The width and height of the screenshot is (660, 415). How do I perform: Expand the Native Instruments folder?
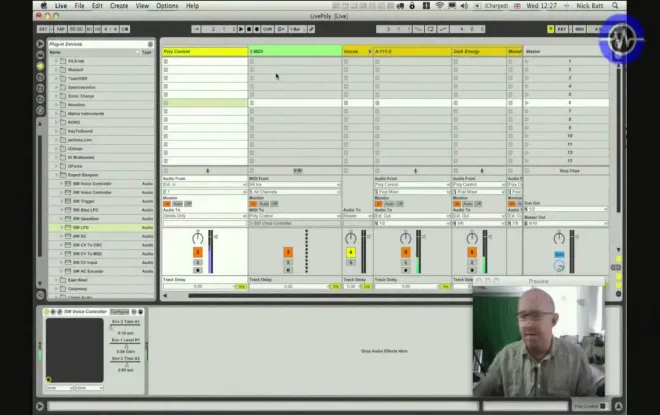56,114
